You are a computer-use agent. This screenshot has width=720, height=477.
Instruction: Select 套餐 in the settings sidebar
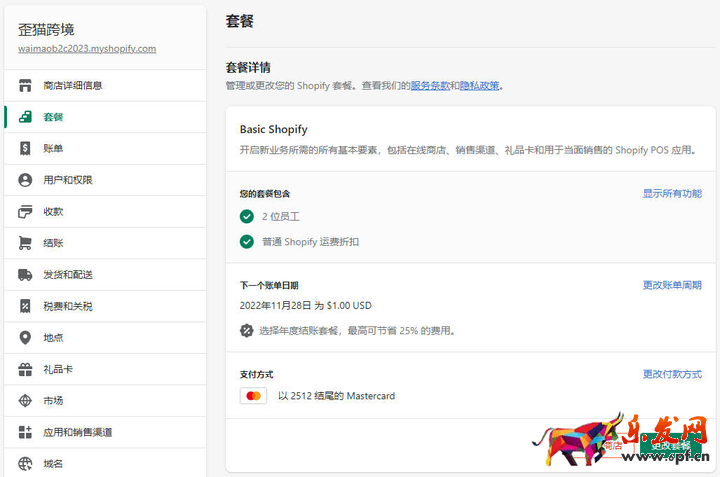tap(105, 117)
